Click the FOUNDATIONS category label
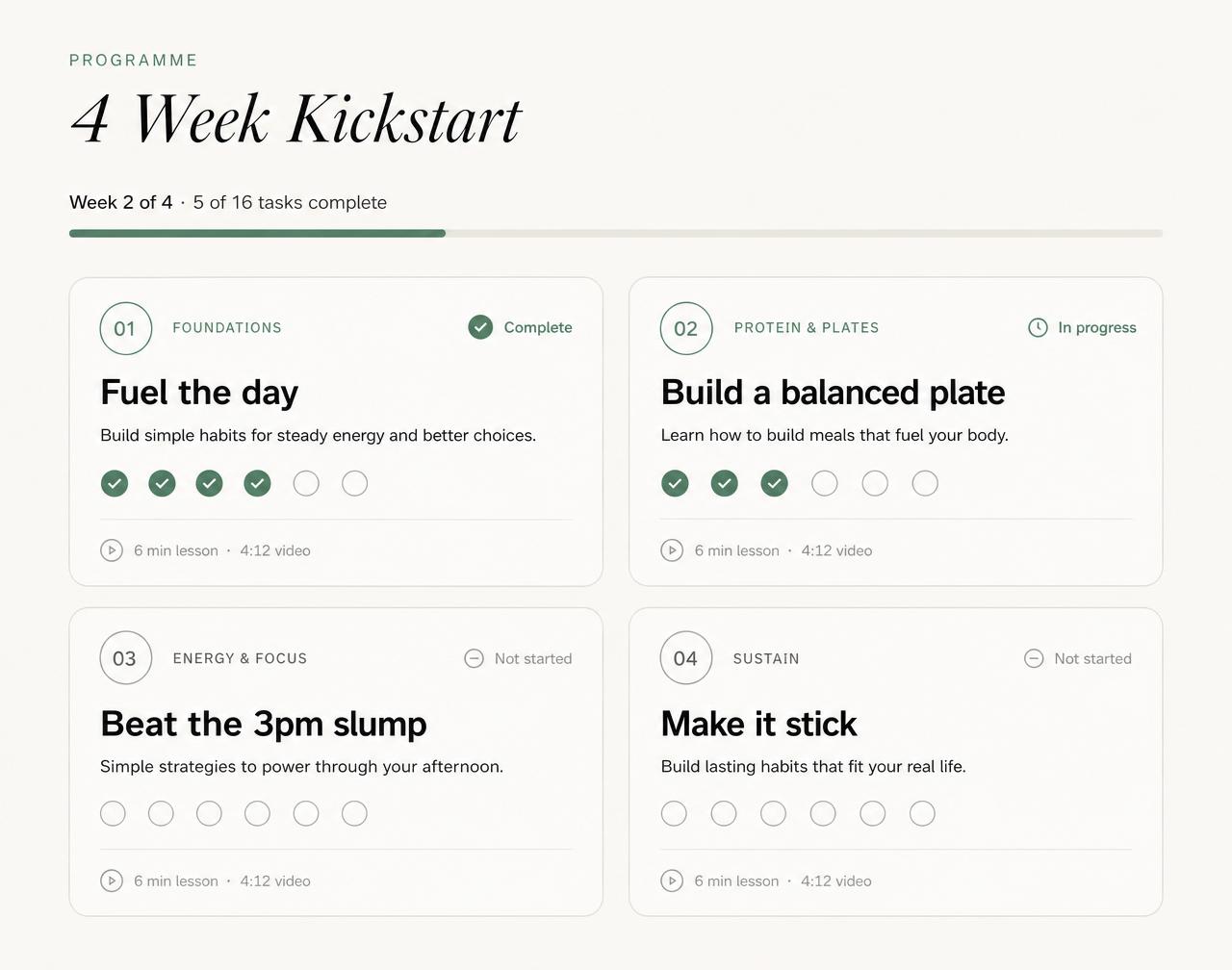The width and height of the screenshot is (1232, 970). (227, 327)
